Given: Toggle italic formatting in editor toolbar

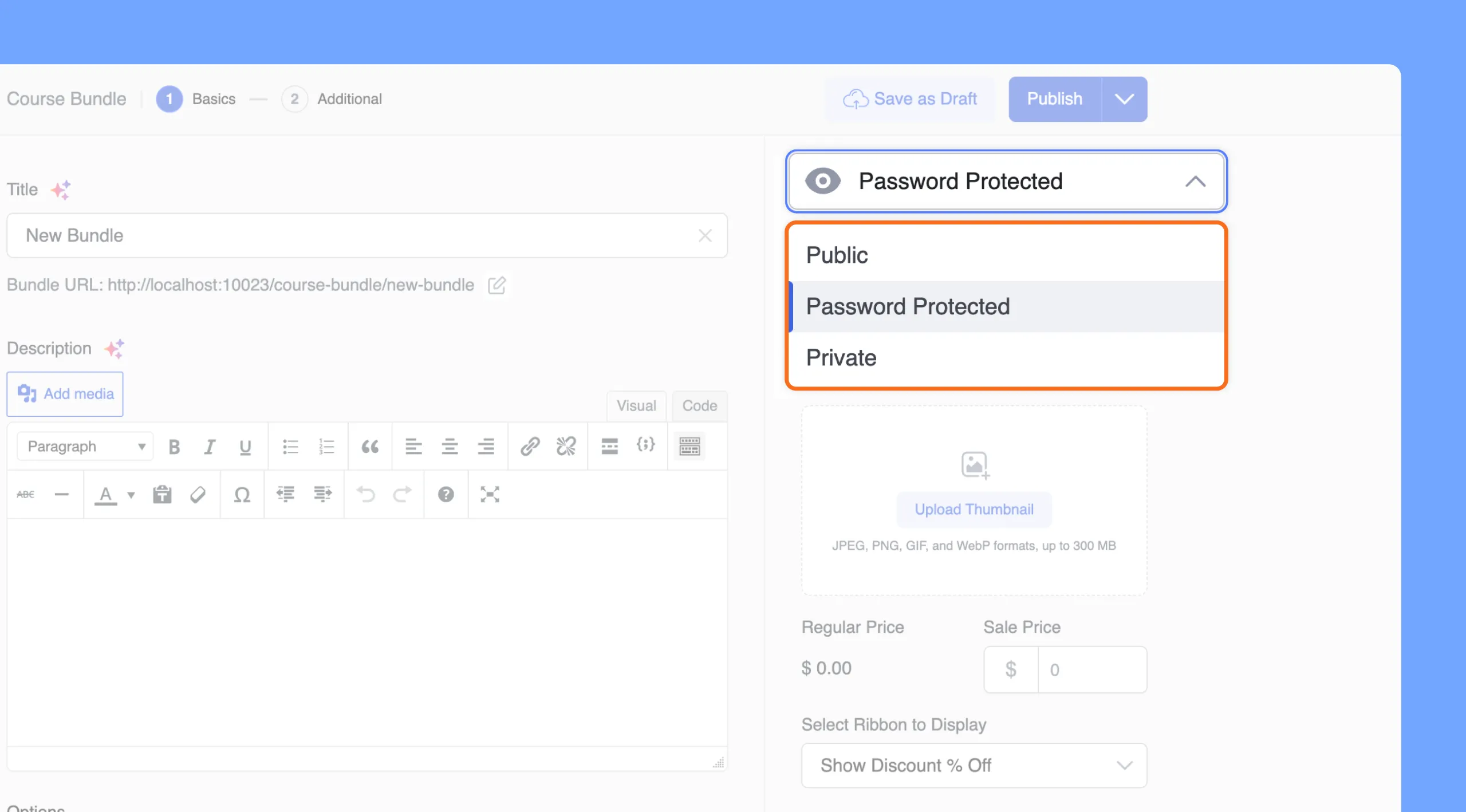Looking at the screenshot, I should point(210,447).
